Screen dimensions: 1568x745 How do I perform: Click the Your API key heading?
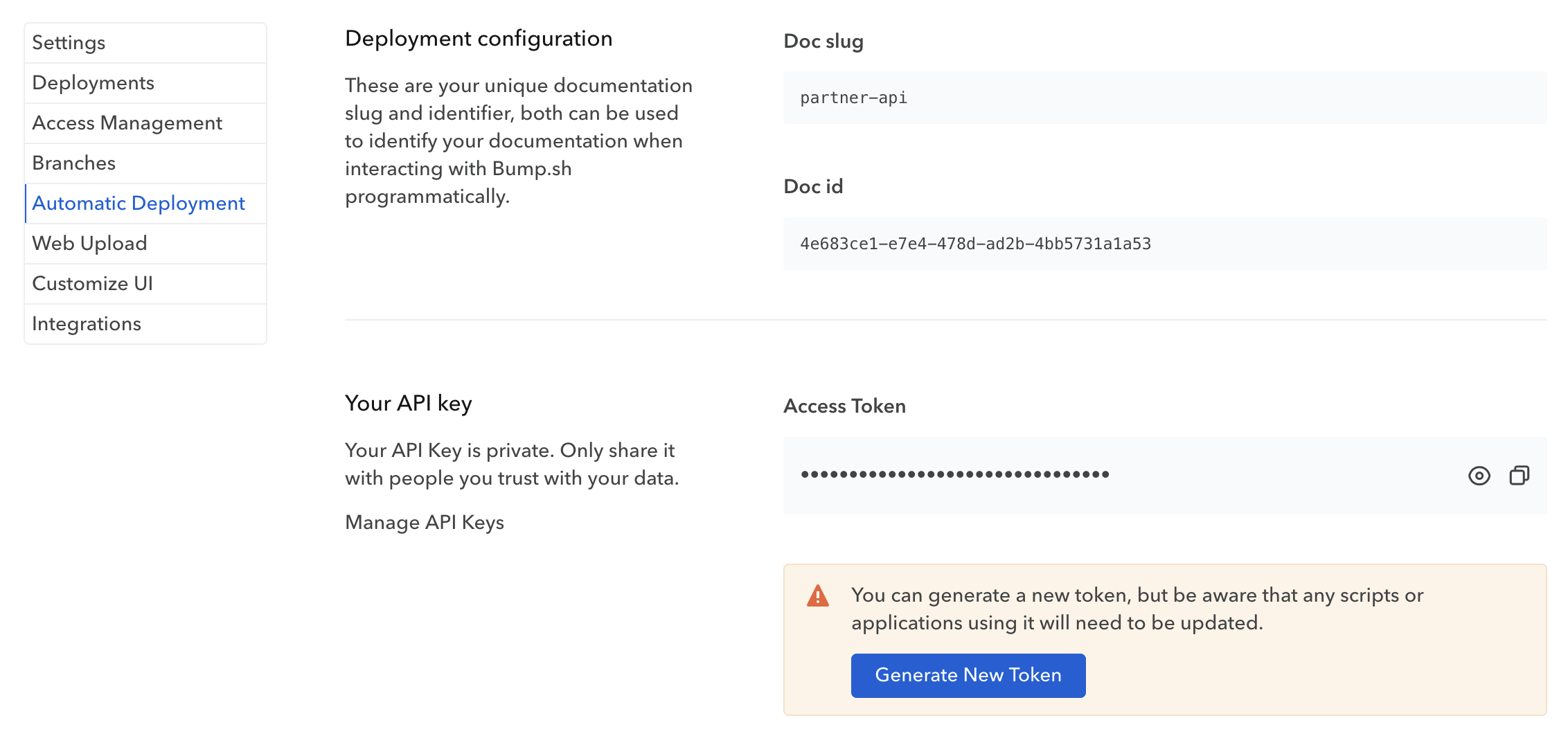point(409,404)
